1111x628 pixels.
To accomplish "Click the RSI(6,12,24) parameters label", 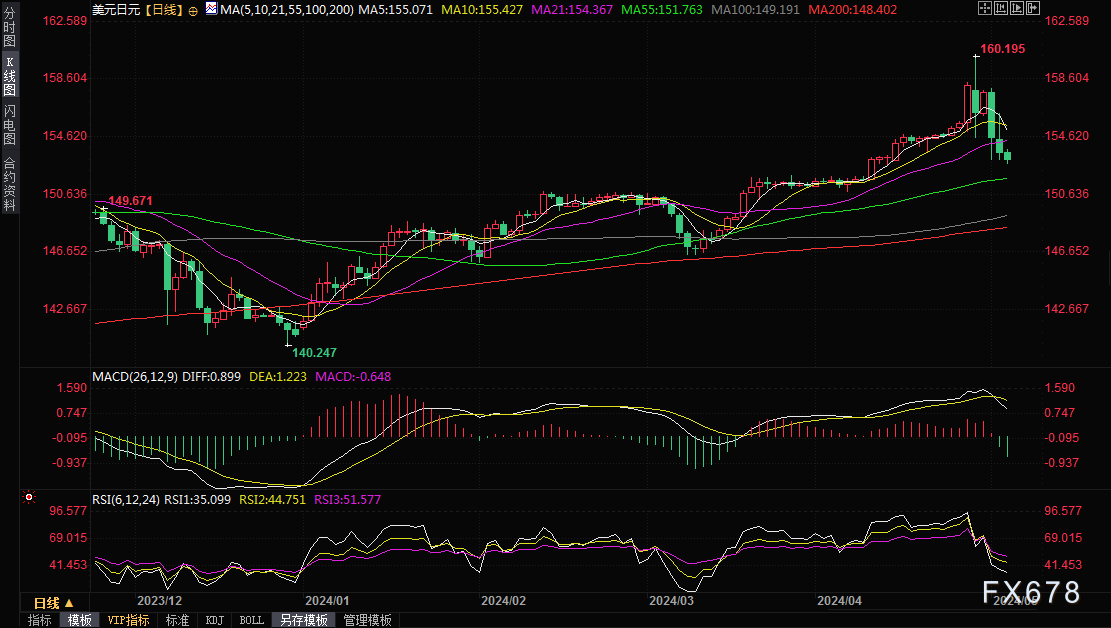I will (126, 499).
